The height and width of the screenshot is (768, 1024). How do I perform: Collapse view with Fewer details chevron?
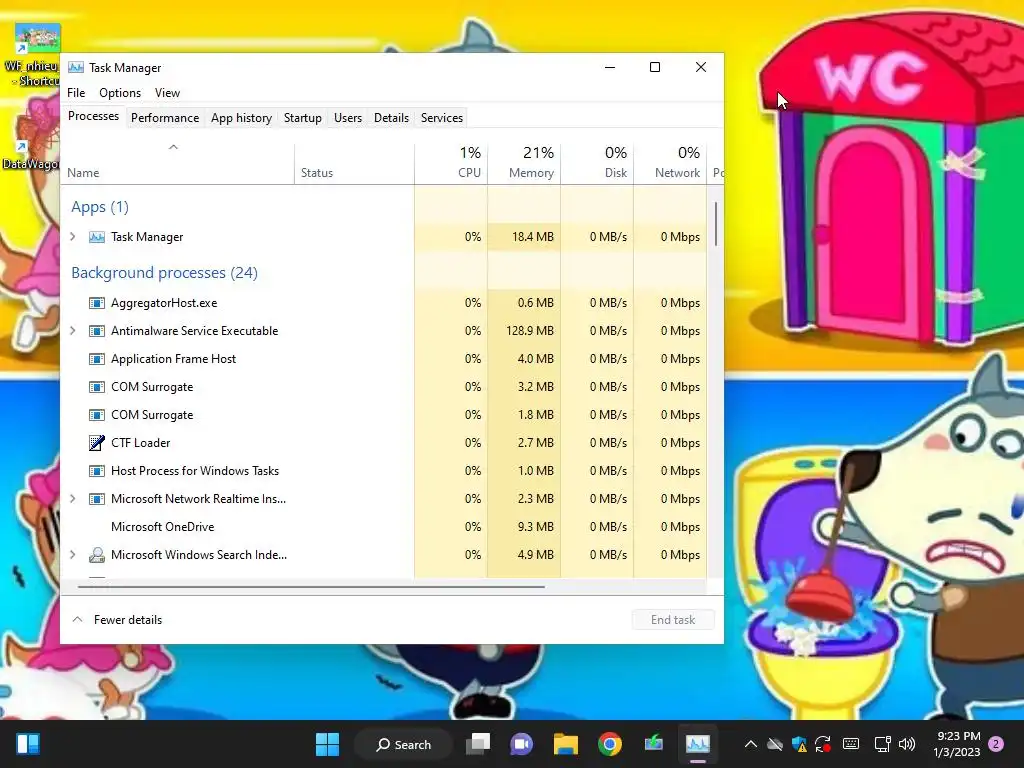[x=77, y=619]
